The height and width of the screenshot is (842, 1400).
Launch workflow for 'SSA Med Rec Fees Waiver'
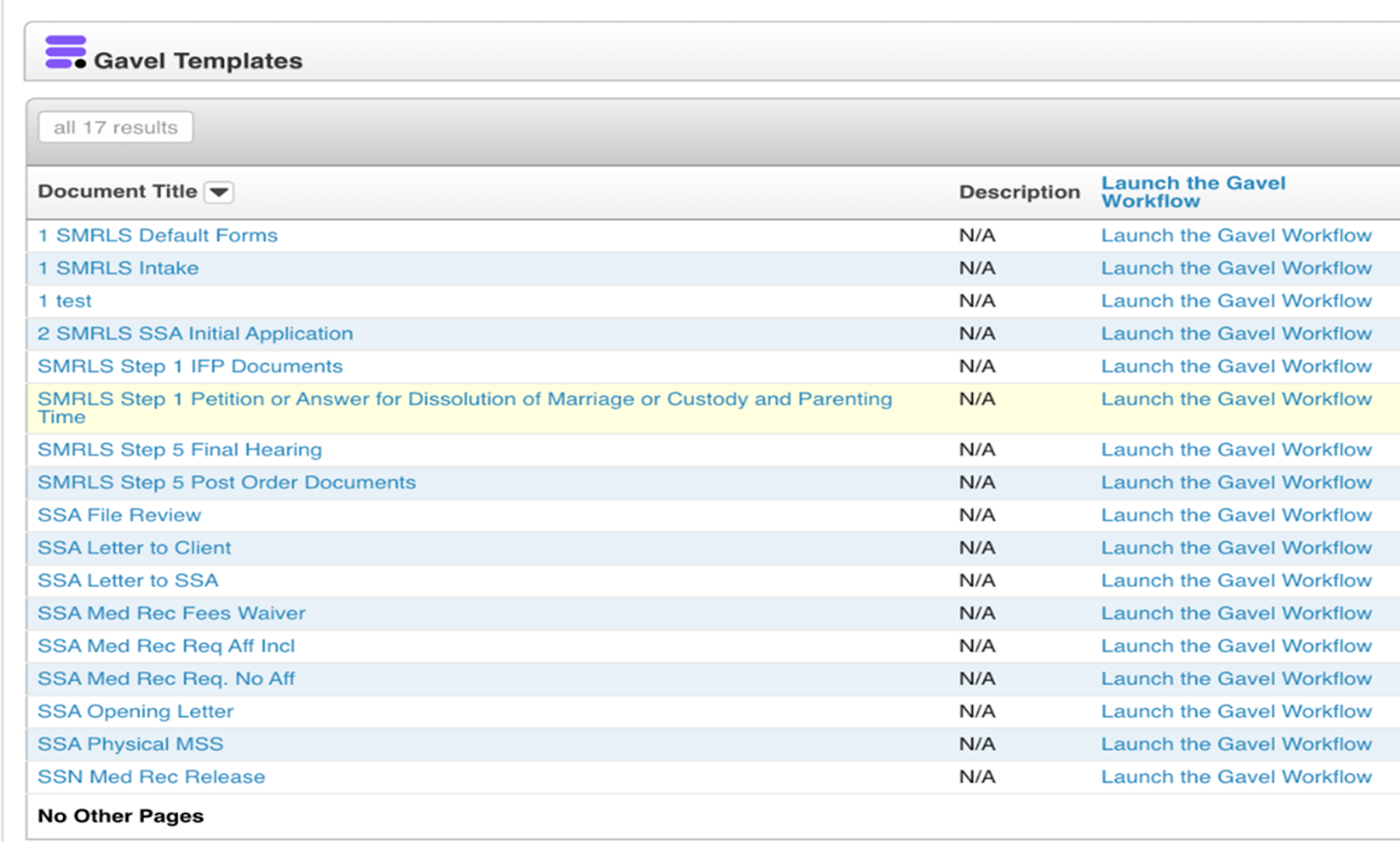pos(1236,613)
